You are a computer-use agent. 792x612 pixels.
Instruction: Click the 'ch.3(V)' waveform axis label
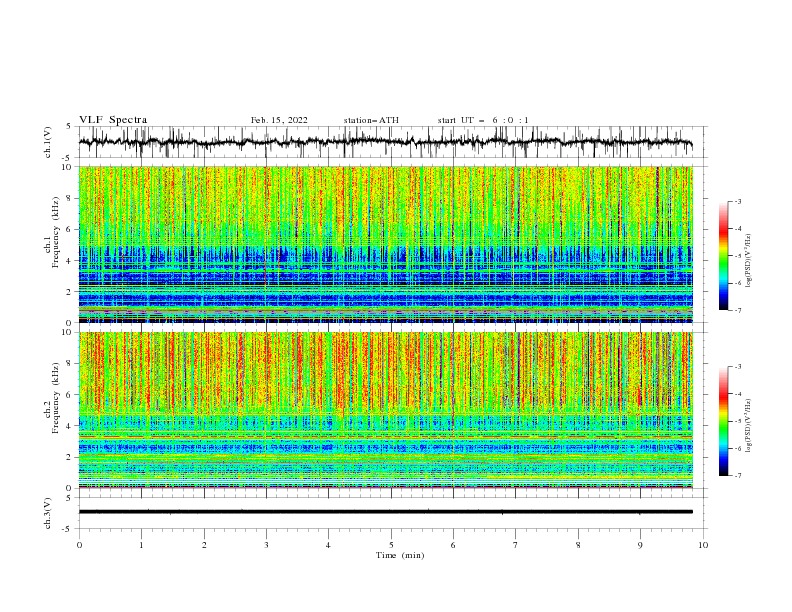(48, 513)
